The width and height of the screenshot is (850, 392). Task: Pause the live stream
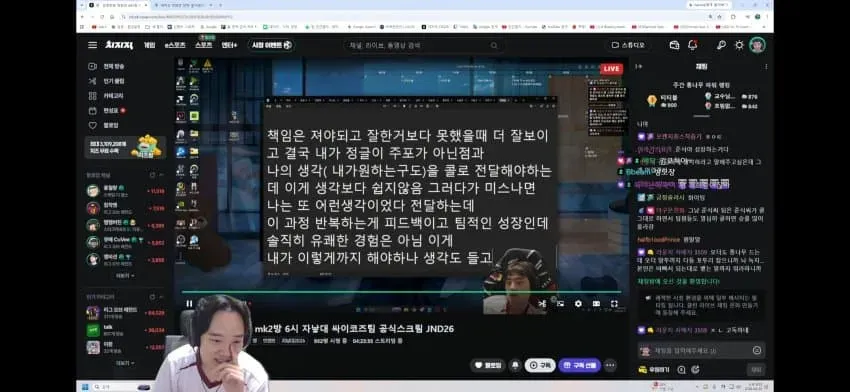point(189,304)
